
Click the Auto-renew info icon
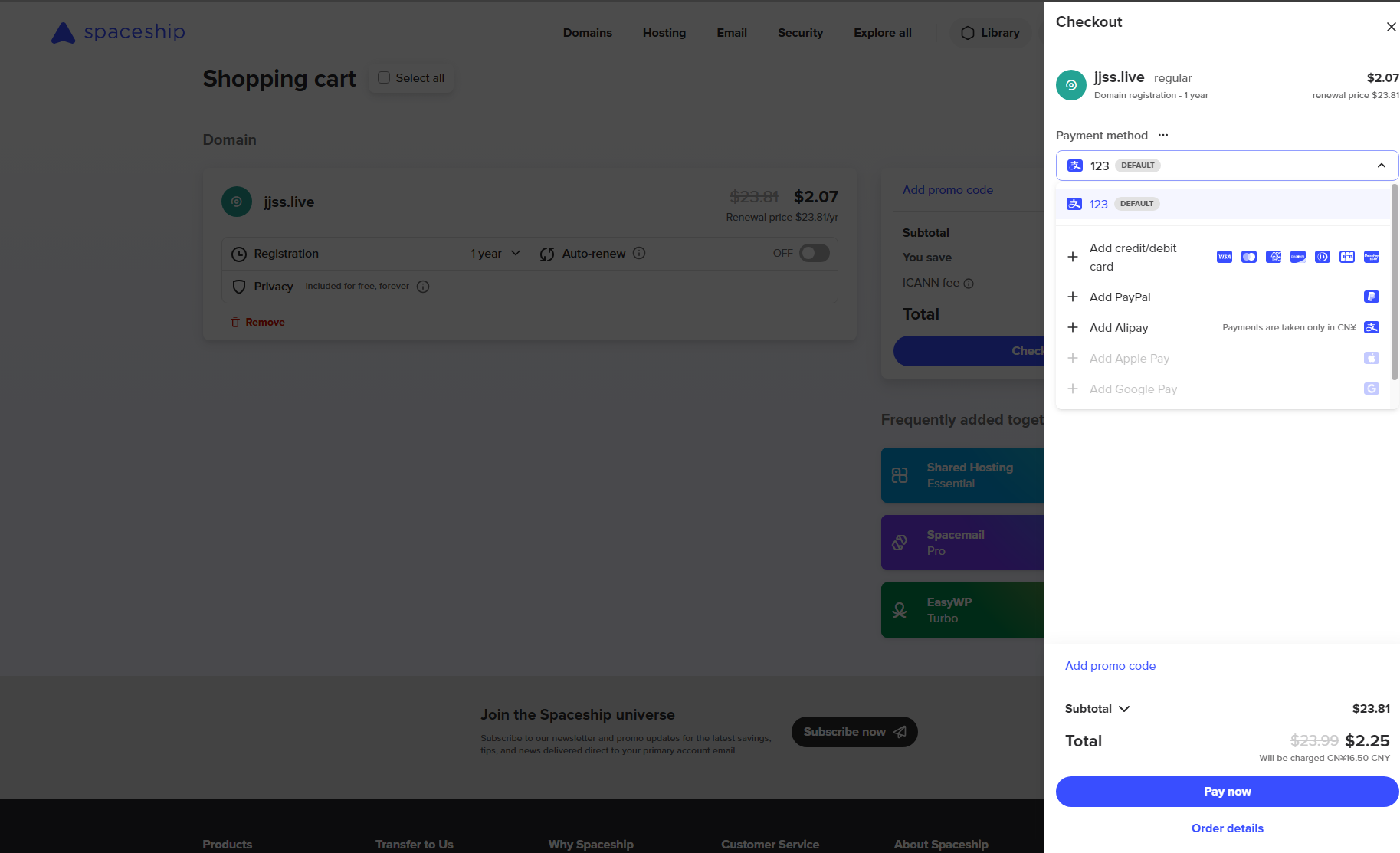pyautogui.click(x=639, y=253)
